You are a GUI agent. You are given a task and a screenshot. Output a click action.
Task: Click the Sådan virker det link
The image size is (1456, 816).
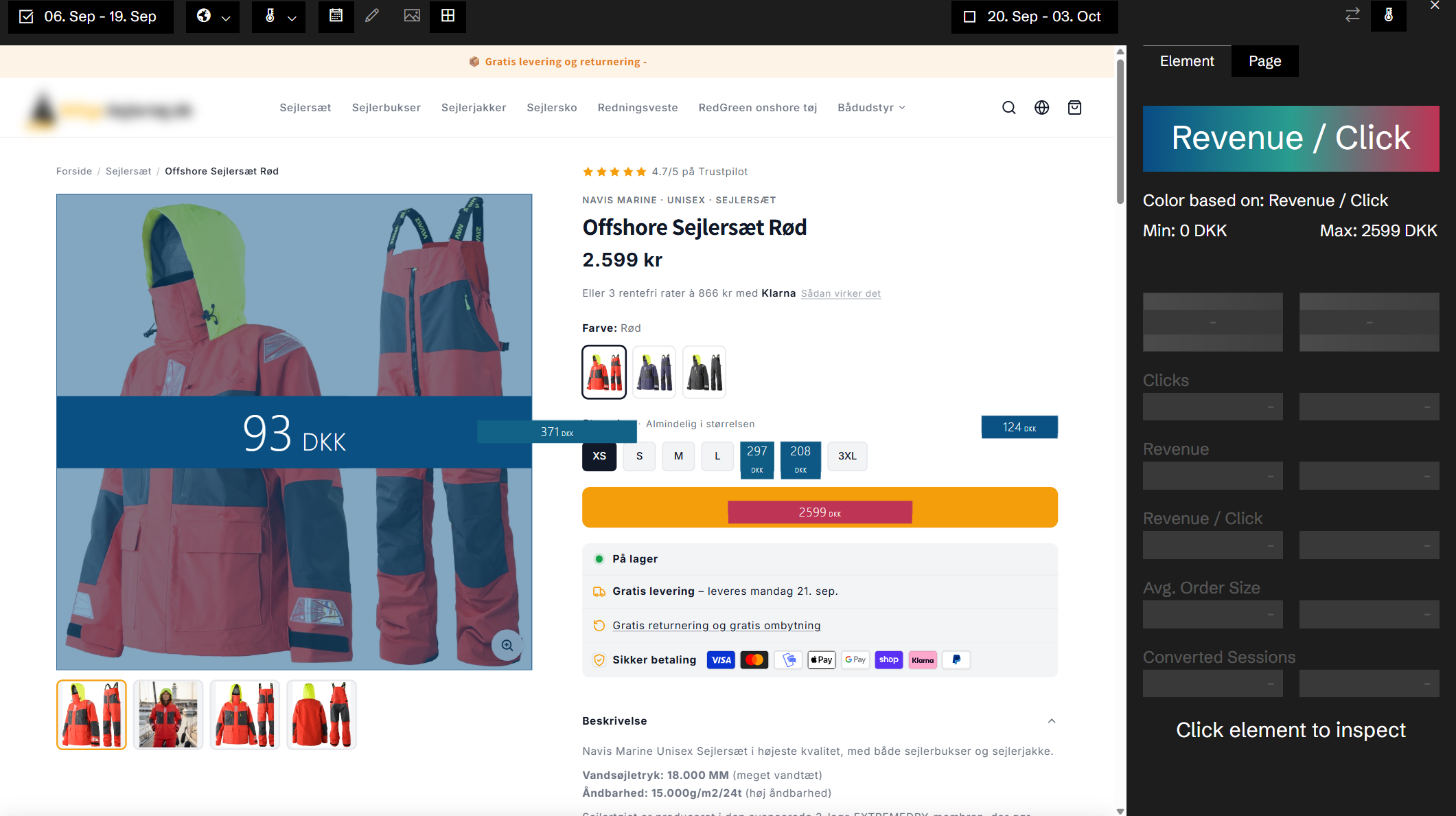tap(841, 294)
